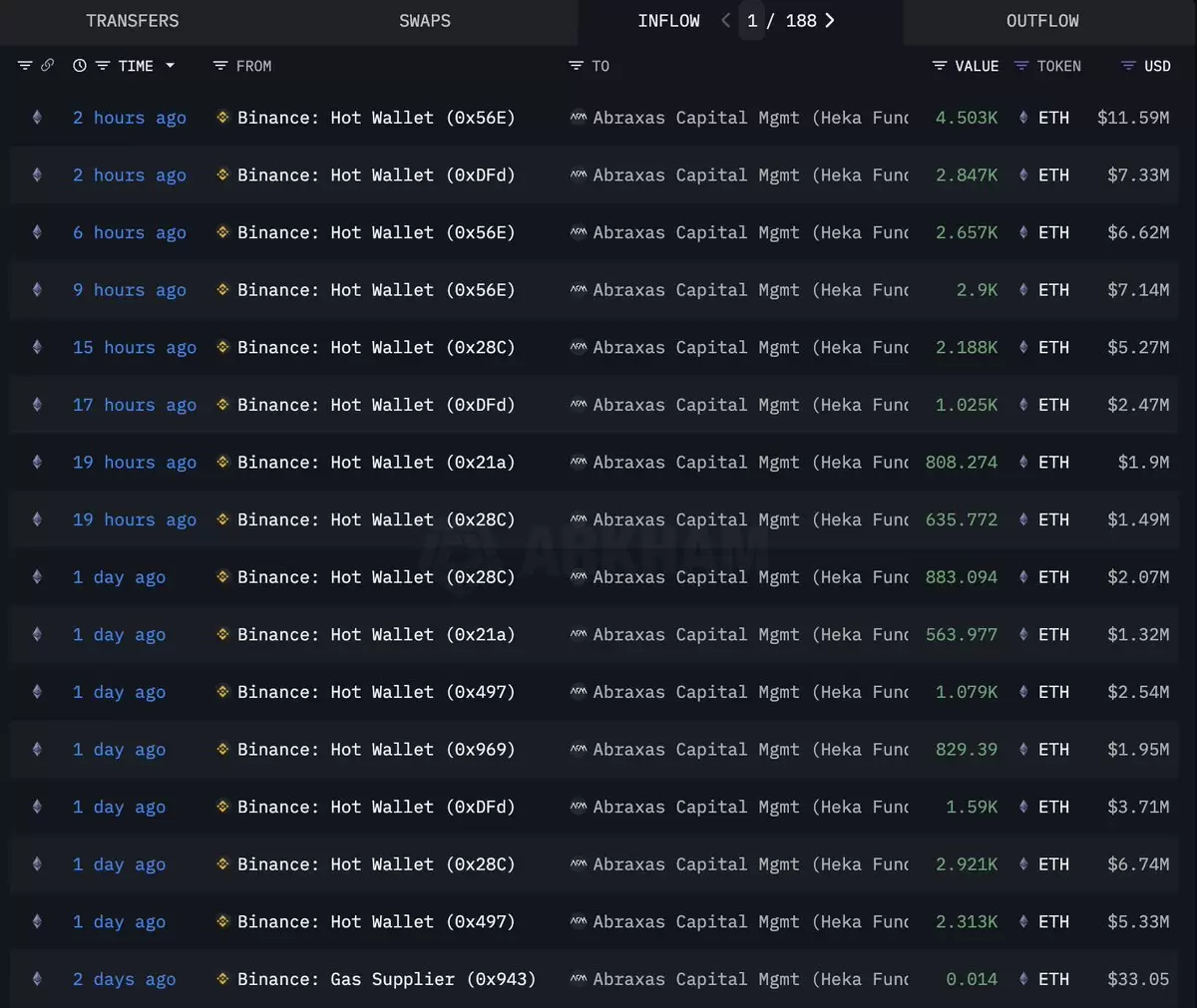
Task: Click the clock icon in header
Action: pyautogui.click(x=80, y=66)
